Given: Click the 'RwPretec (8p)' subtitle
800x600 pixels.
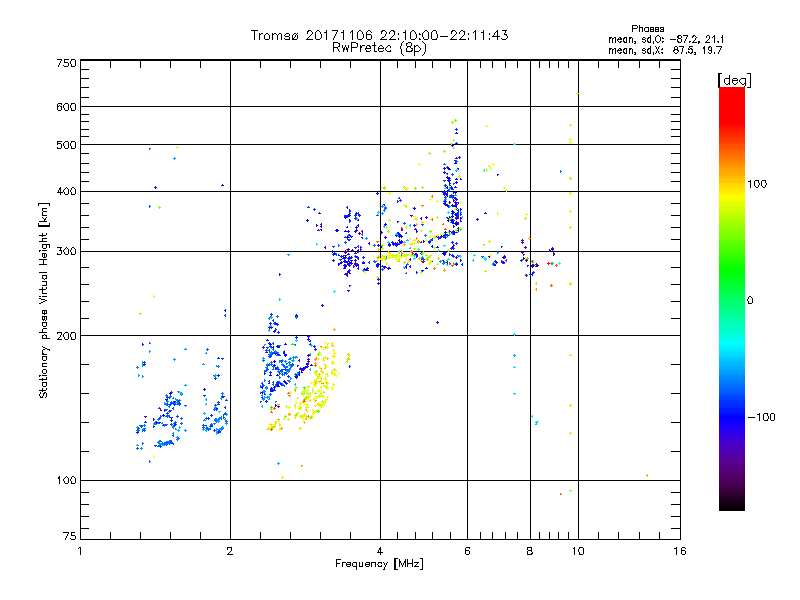Looking at the screenshot, I should pos(379,48).
